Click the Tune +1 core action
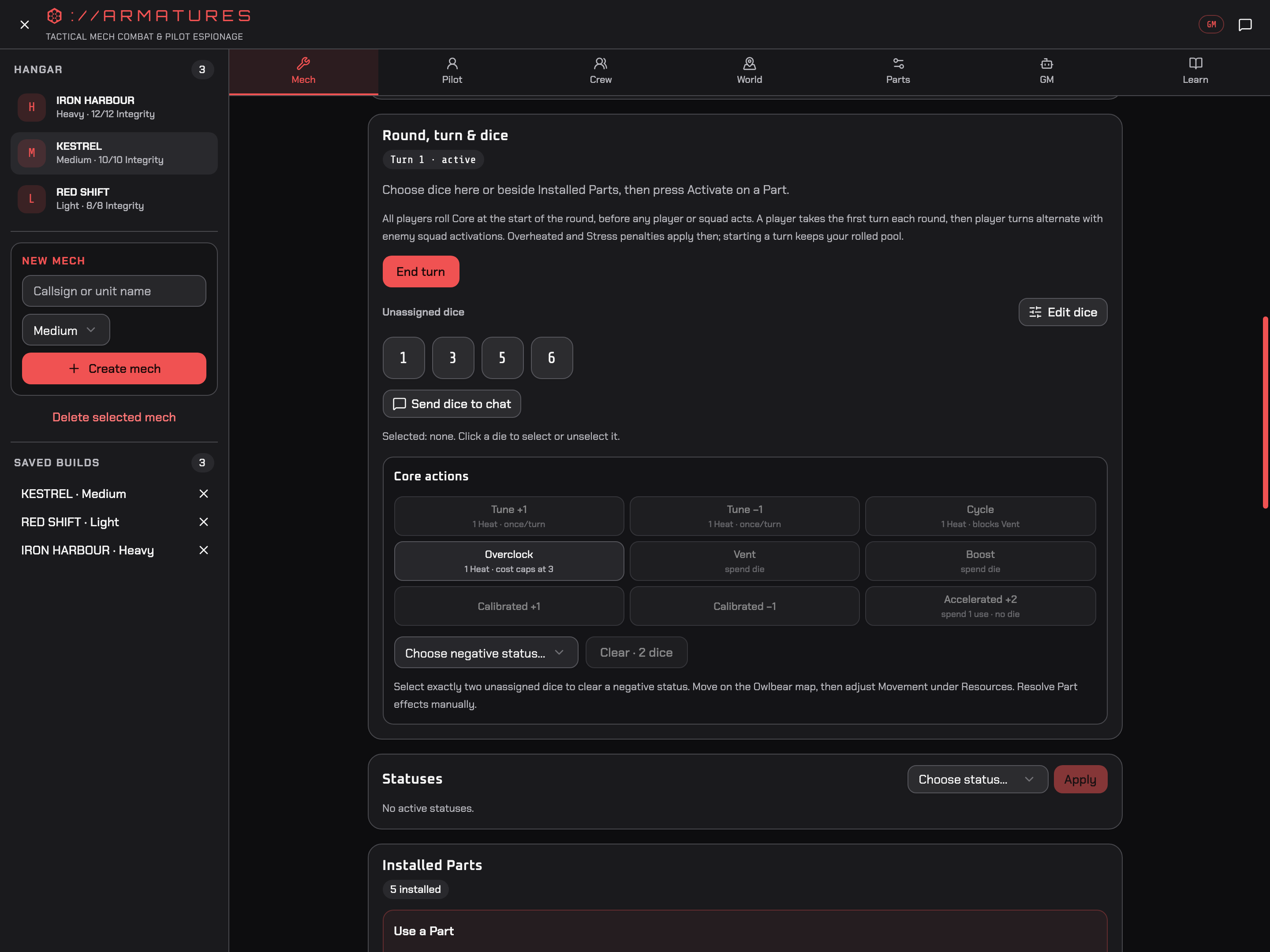Image resolution: width=1270 pixels, height=952 pixels. tap(509, 516)
